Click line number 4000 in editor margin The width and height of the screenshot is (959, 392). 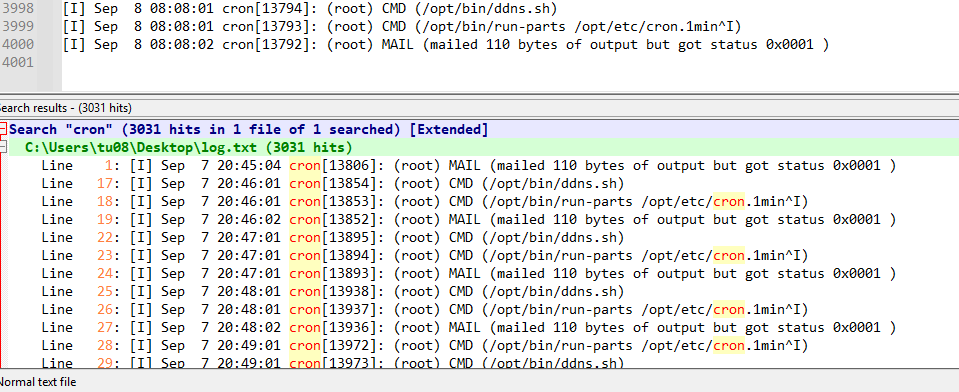(18, 44)
